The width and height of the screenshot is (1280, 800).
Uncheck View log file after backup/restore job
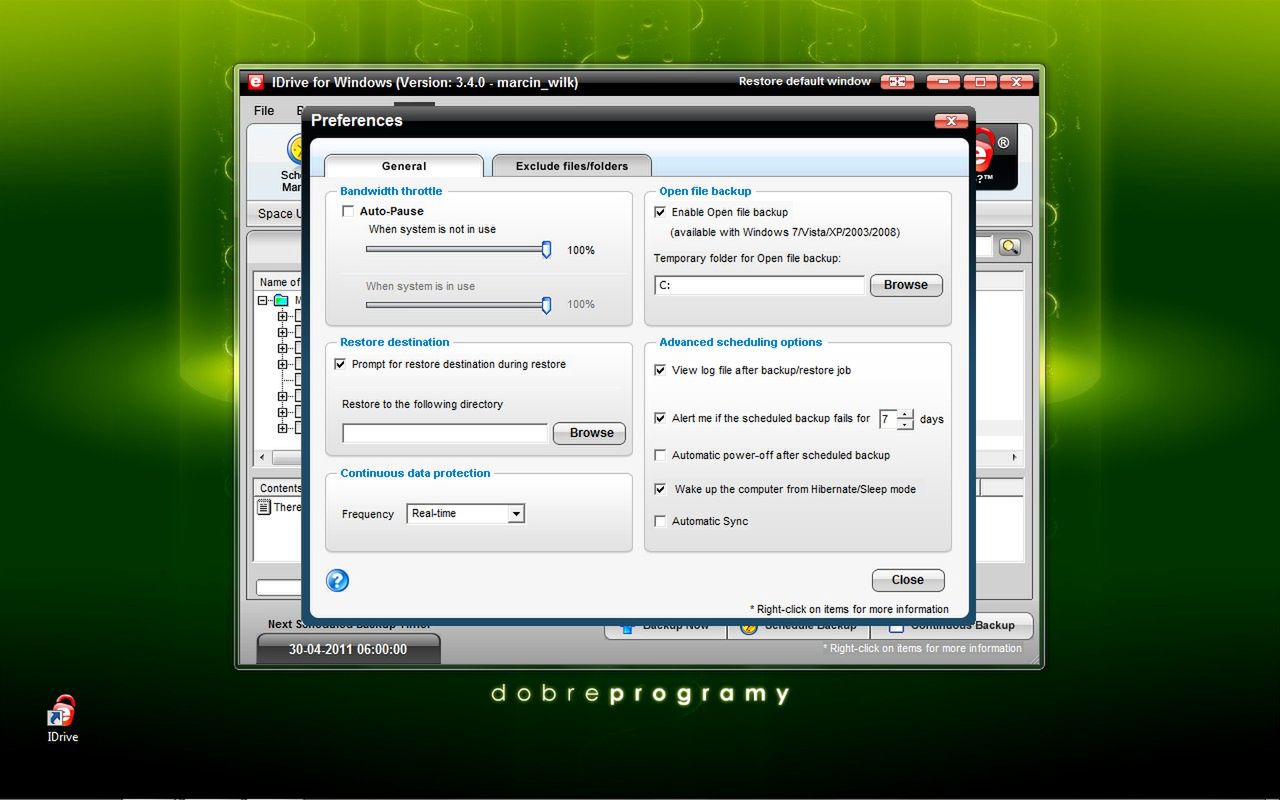(x=660, y=370)
